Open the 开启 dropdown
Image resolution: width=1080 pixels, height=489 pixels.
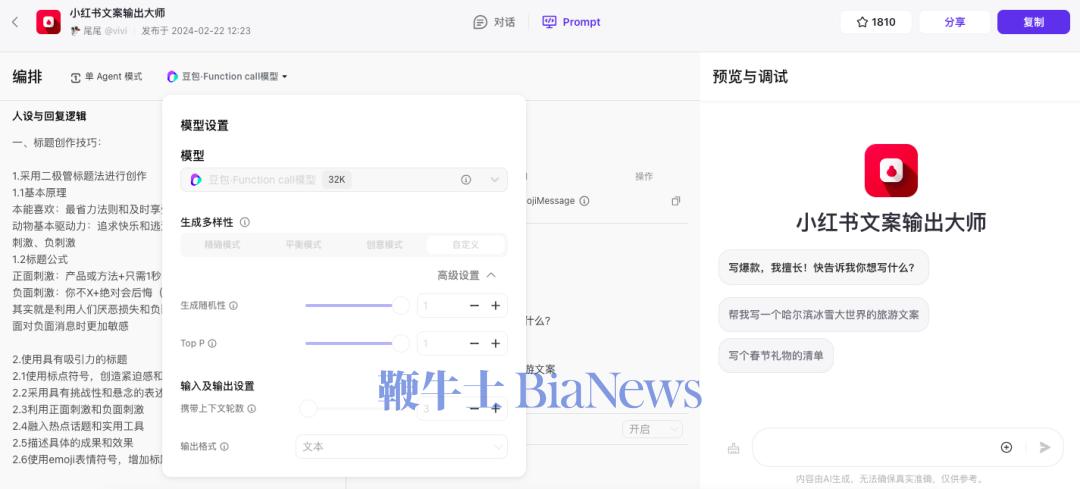(x=652, y=429)
